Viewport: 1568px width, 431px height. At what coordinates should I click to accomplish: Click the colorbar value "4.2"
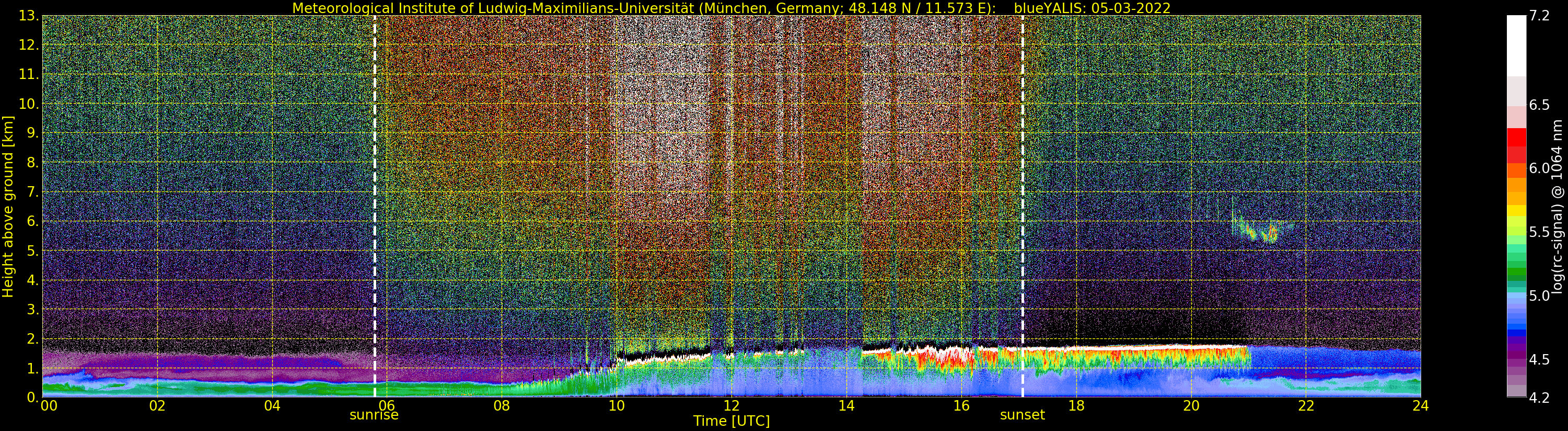click(1539, 398)
